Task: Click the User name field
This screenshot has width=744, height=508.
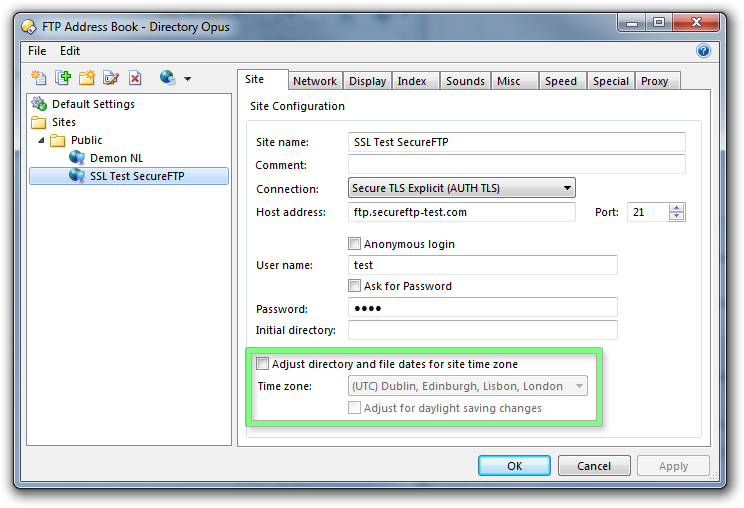Action: tap(483, 265)
